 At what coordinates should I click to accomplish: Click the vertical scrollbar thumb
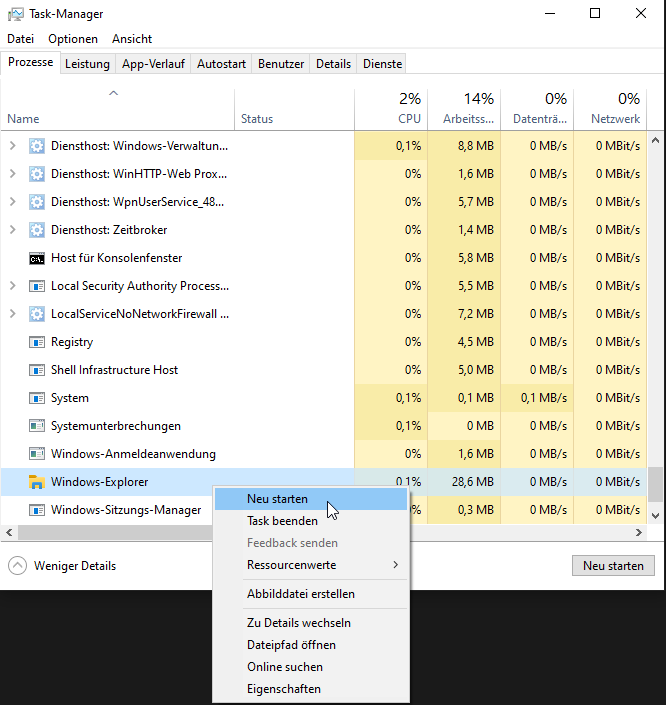coord(655,485)
